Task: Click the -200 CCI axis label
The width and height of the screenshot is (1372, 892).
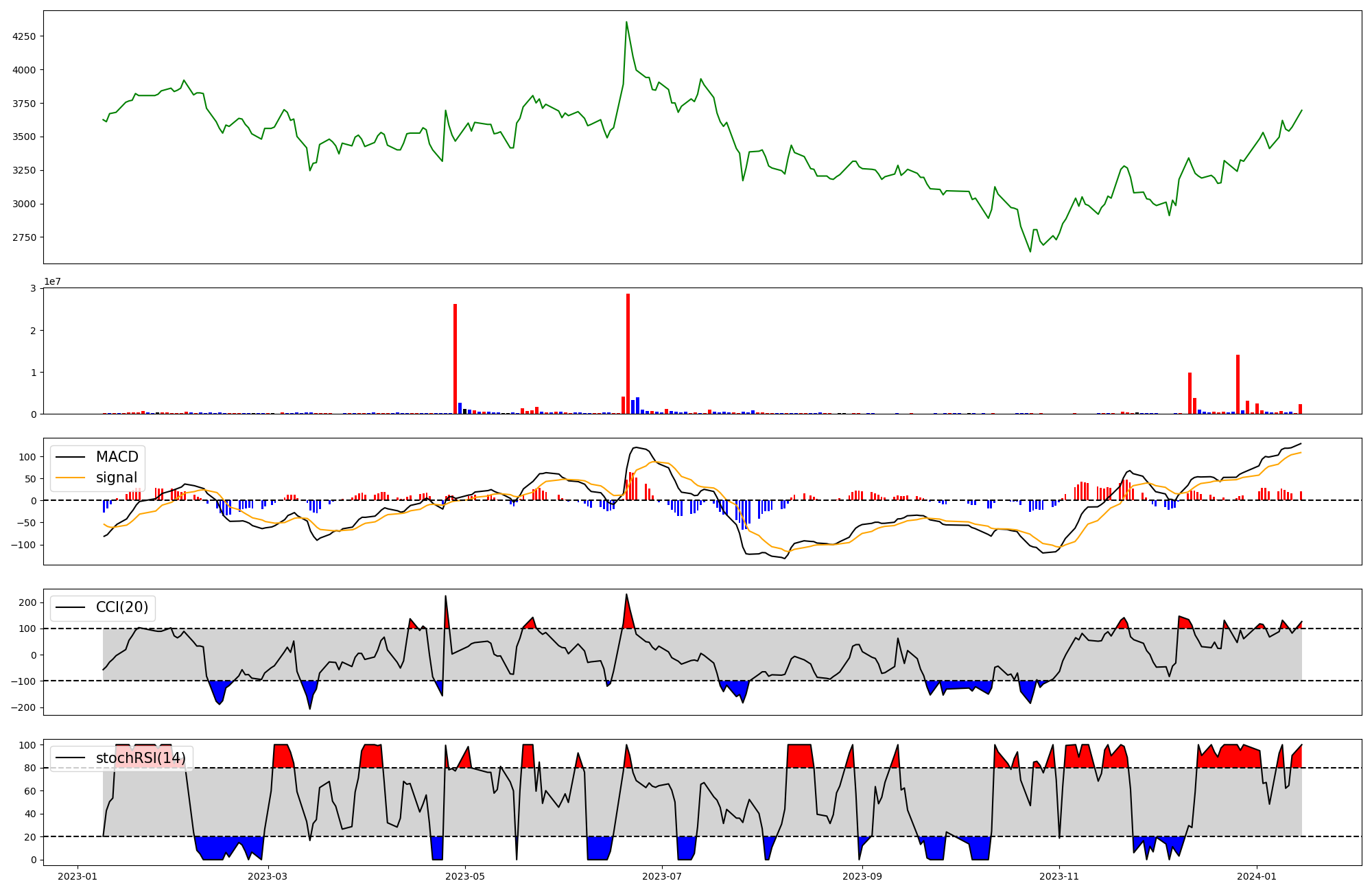Action: pyautogui.click(x=25, y=707)
